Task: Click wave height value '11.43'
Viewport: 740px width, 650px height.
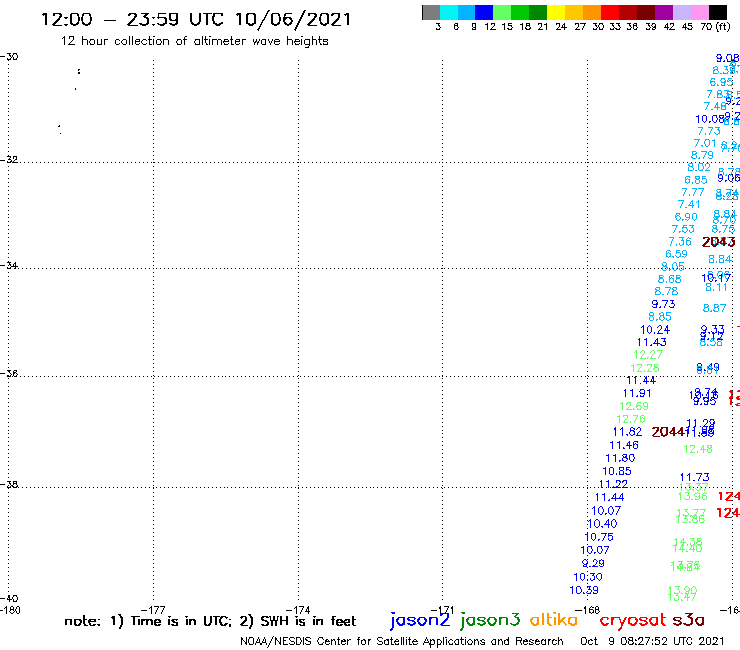Action: [x=652, y=342]
